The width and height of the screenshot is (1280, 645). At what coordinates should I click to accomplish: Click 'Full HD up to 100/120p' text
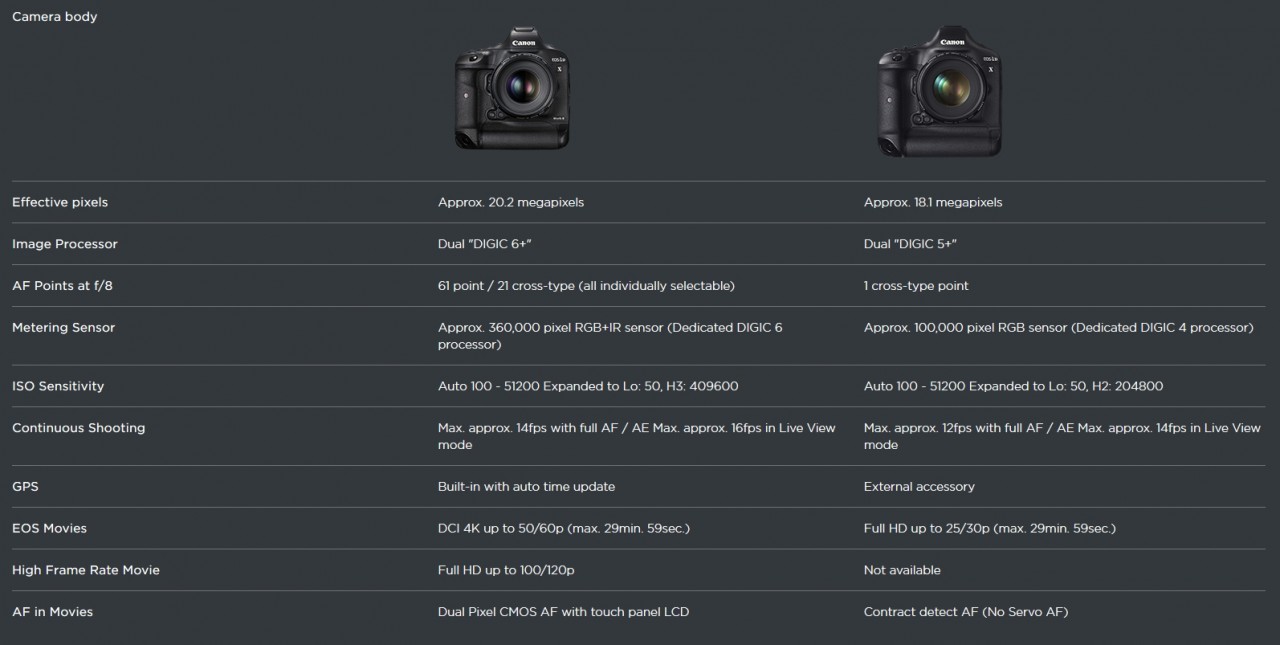point(506,570)
